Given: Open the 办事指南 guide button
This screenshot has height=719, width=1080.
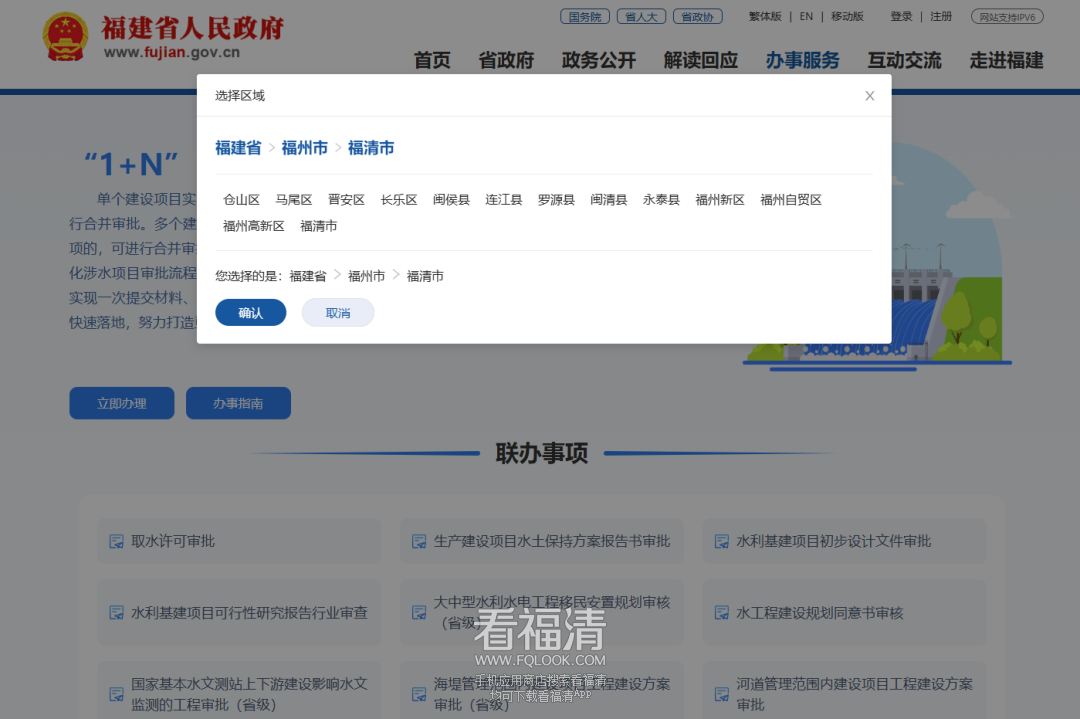Looking at the screenshot, I should pyautogui.click(x=238, y=404).
